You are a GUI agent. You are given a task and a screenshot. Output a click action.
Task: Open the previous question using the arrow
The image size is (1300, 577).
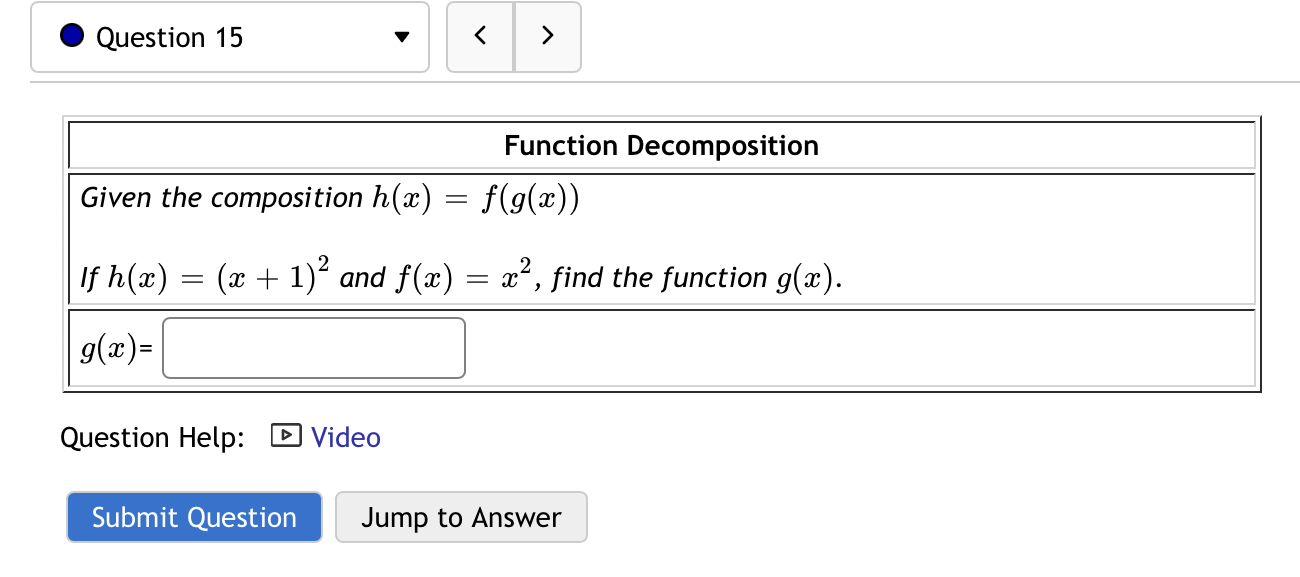tap(480, 35)
